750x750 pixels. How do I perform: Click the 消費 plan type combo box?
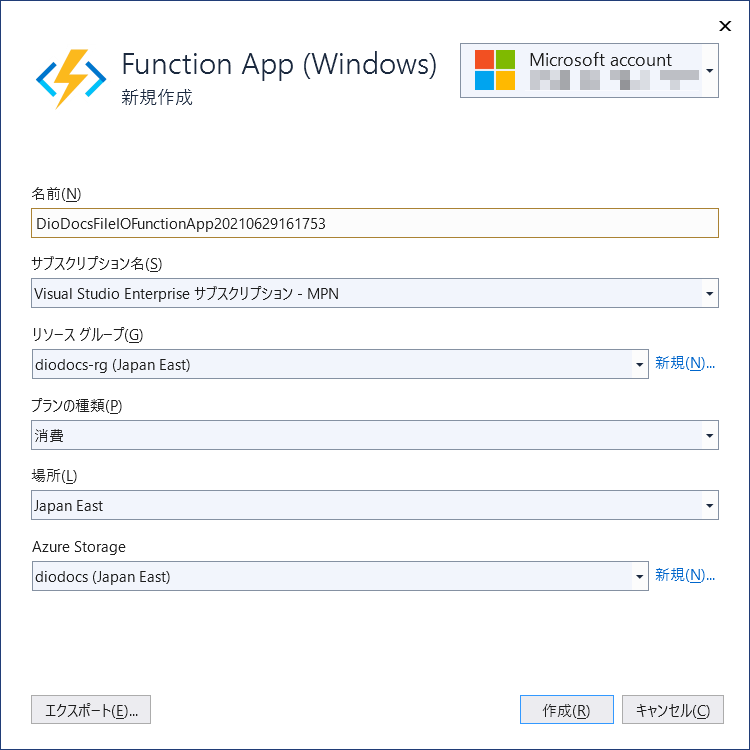click(x=375, y=435)
